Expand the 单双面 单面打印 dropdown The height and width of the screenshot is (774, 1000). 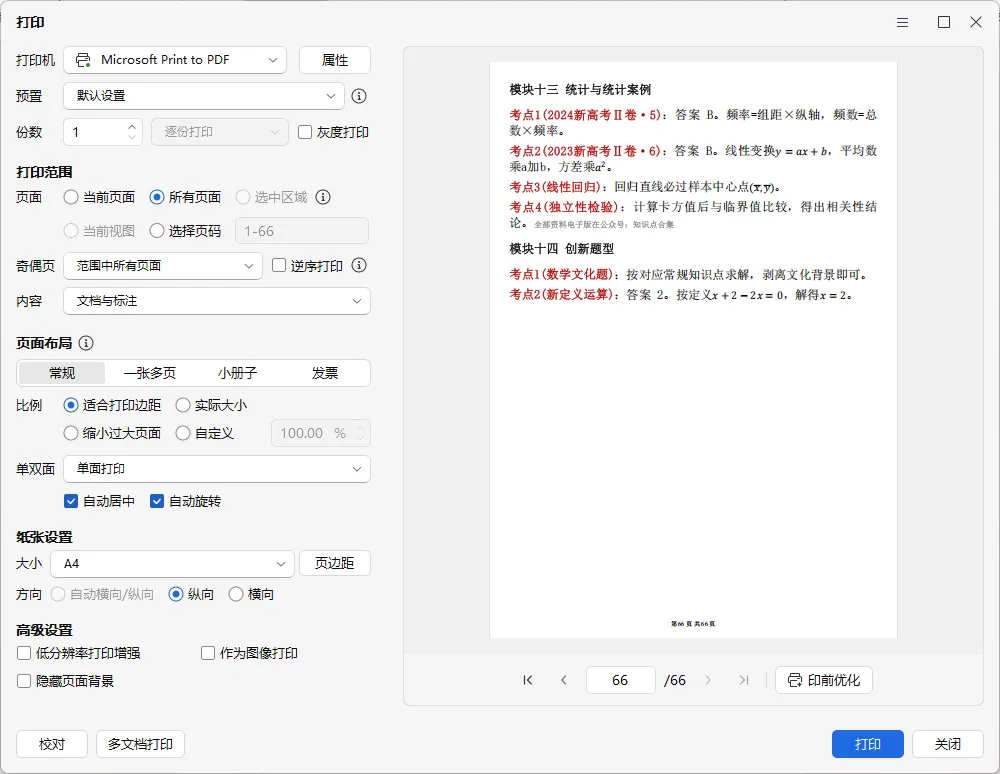tap(217, 469)
